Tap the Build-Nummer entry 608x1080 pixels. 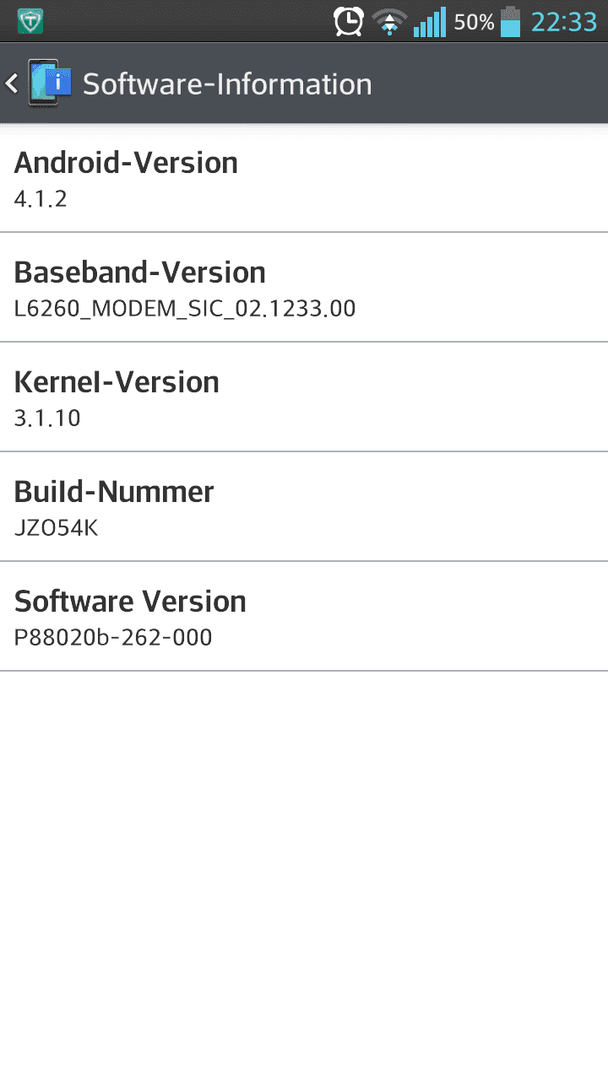(304, 507)
